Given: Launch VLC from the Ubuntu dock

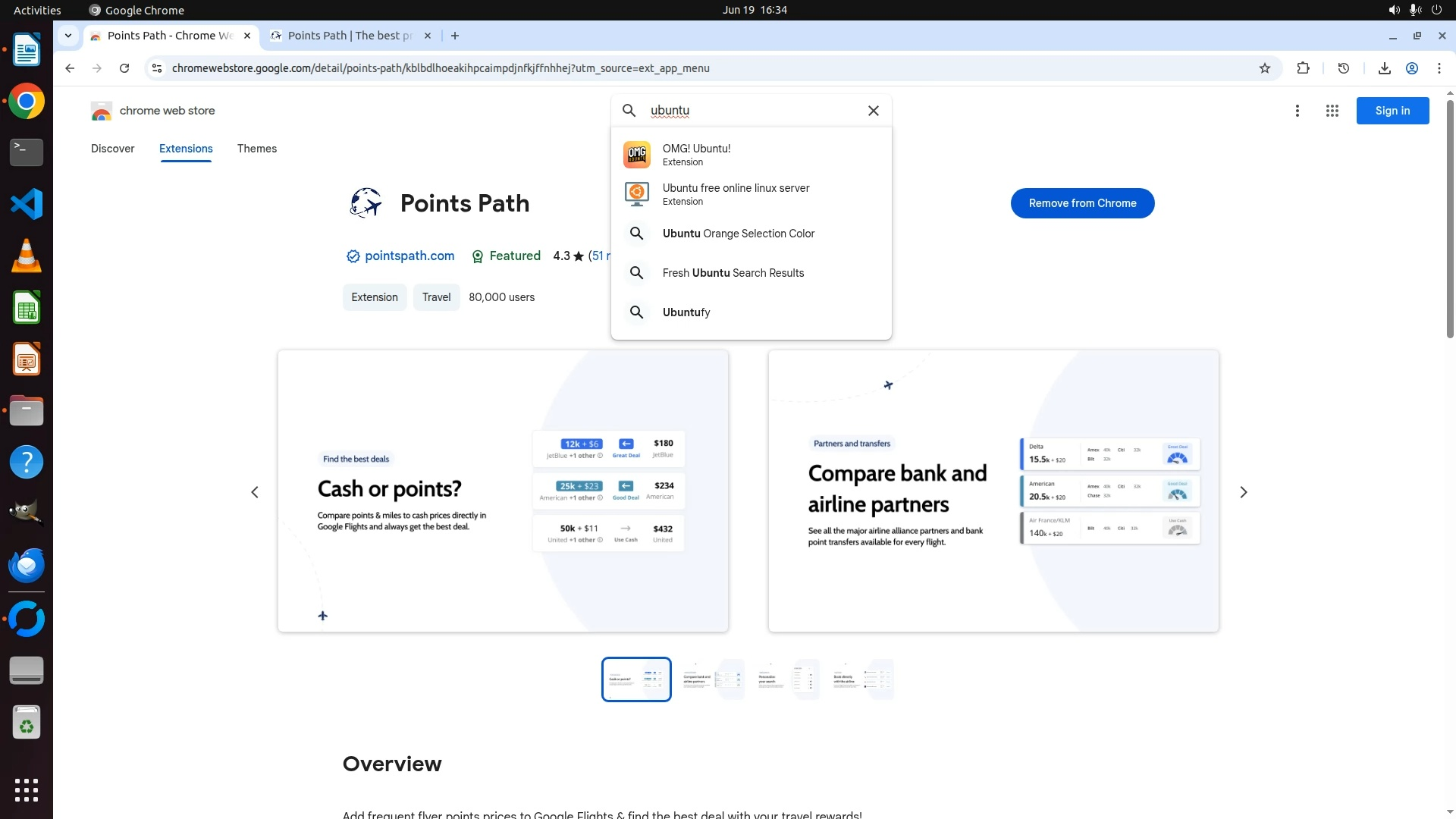Looking at the screenshot, I should pyautogui.click(x=27, y=256).
